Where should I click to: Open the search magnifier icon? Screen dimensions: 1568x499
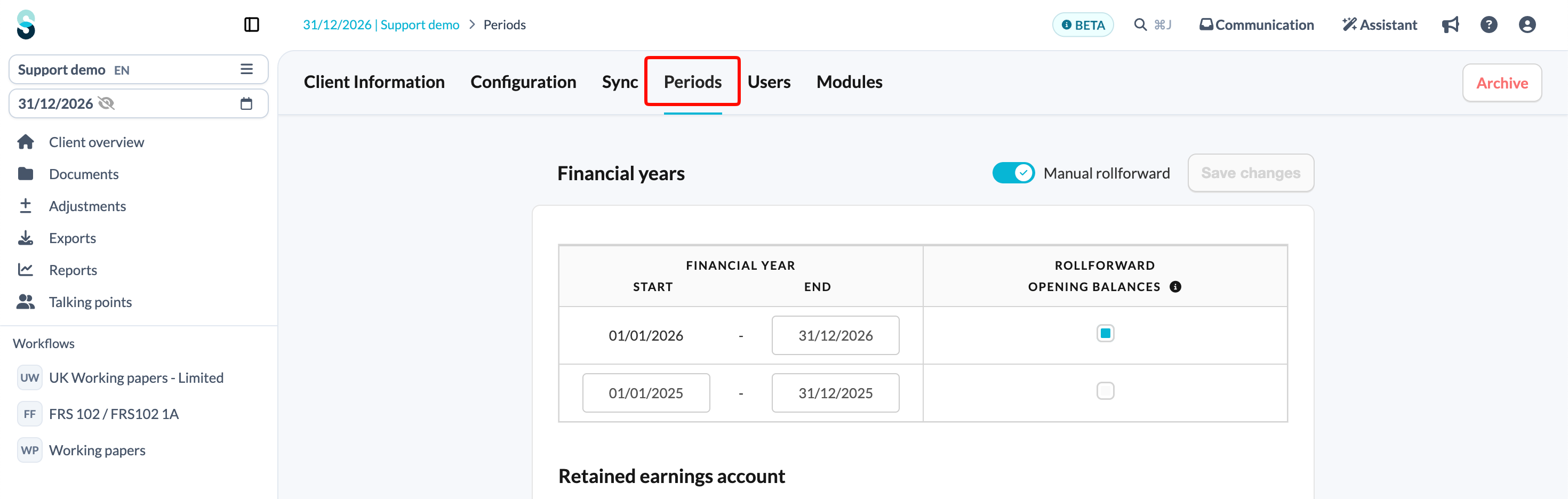pos(1140,25)
